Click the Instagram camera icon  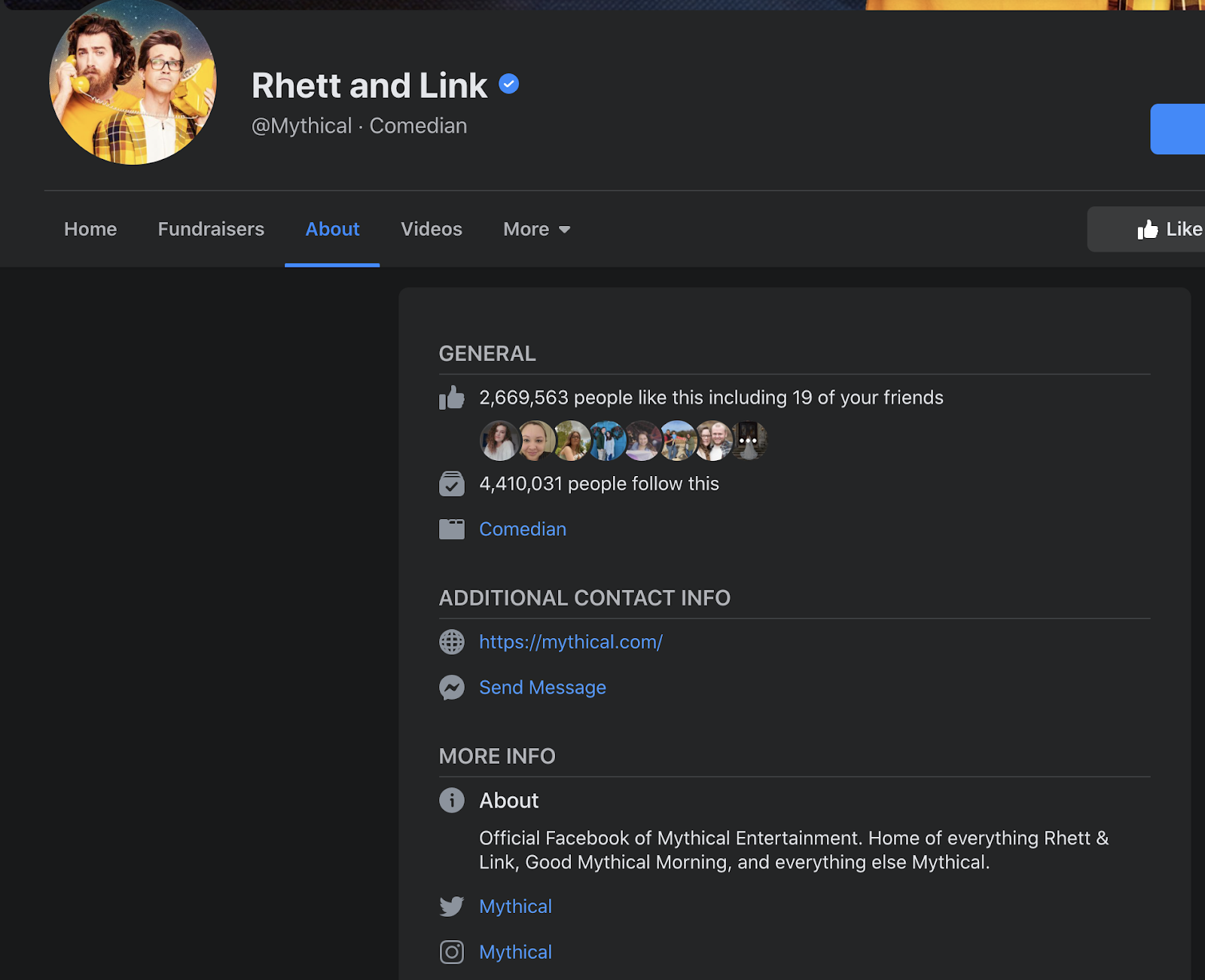coord(452,952)
